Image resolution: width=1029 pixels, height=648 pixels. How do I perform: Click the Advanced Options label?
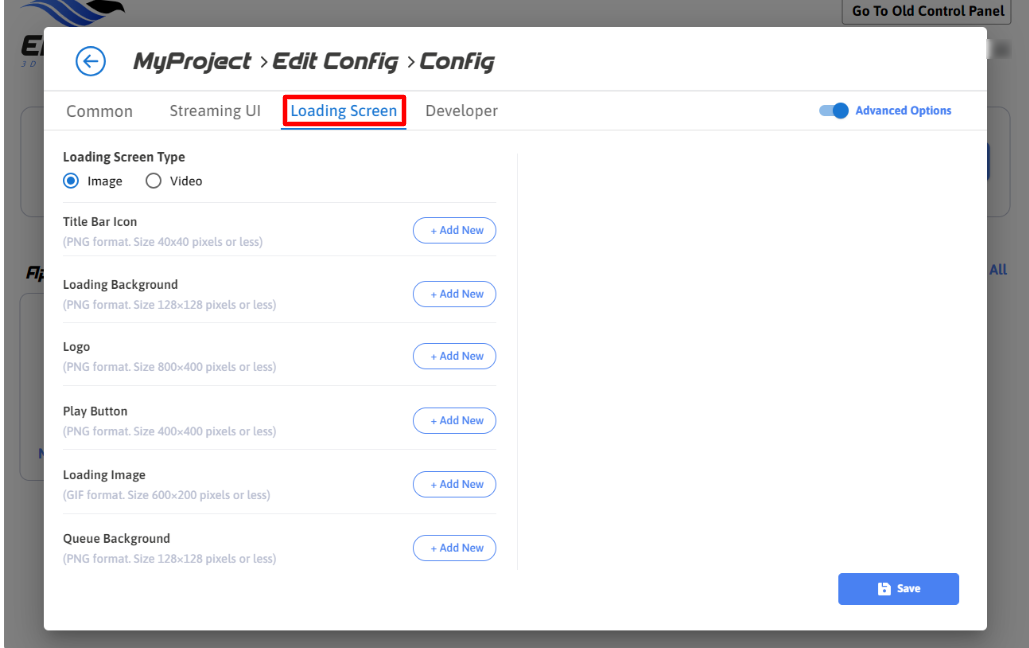pyautogui.click(x=903, y=111)
